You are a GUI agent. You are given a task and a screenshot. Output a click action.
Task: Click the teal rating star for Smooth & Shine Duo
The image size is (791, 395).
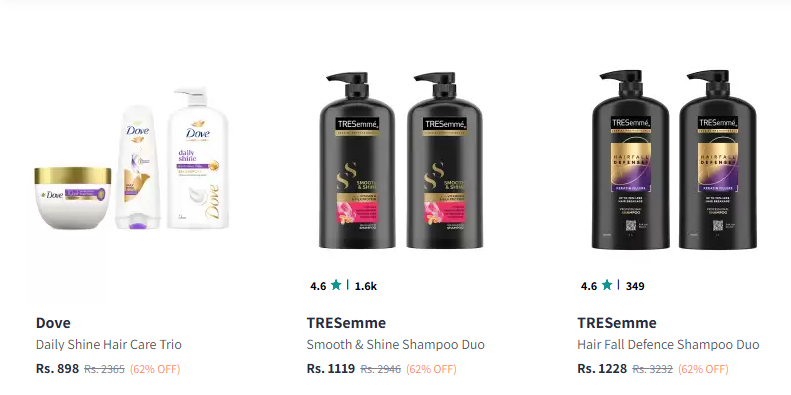click(x=336, y=285)
